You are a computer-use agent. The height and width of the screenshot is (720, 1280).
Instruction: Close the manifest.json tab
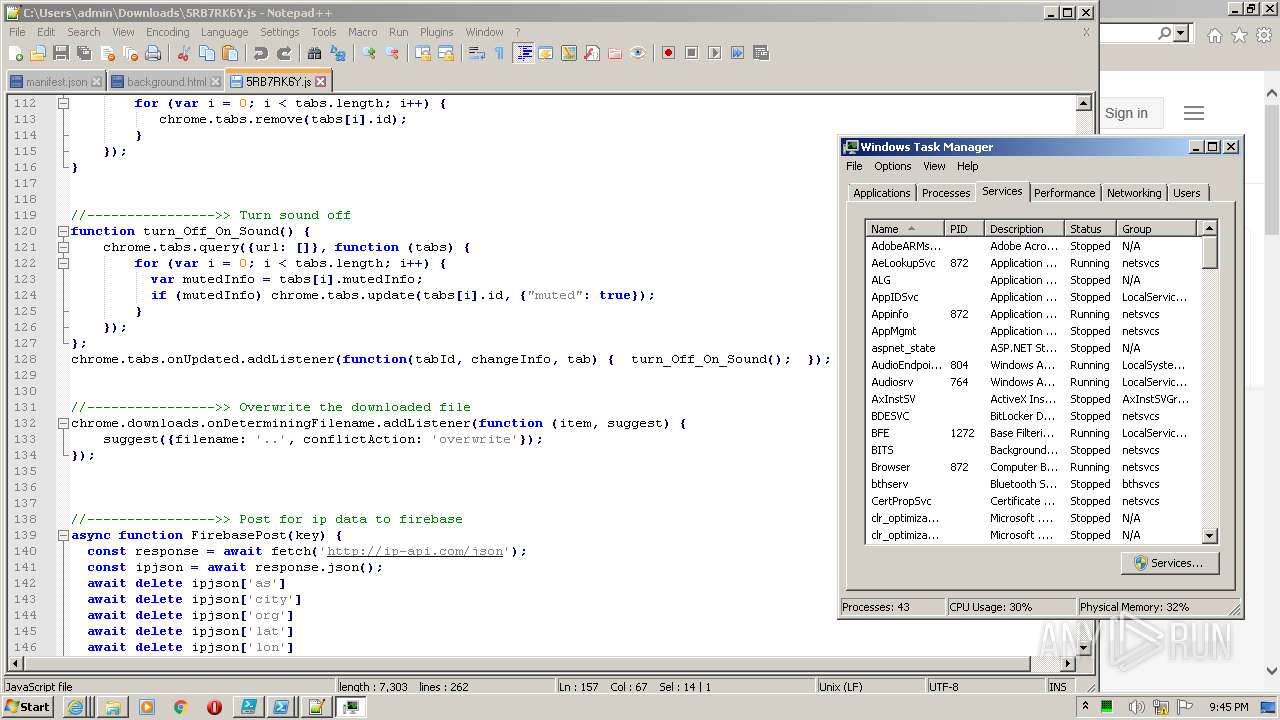96,82
